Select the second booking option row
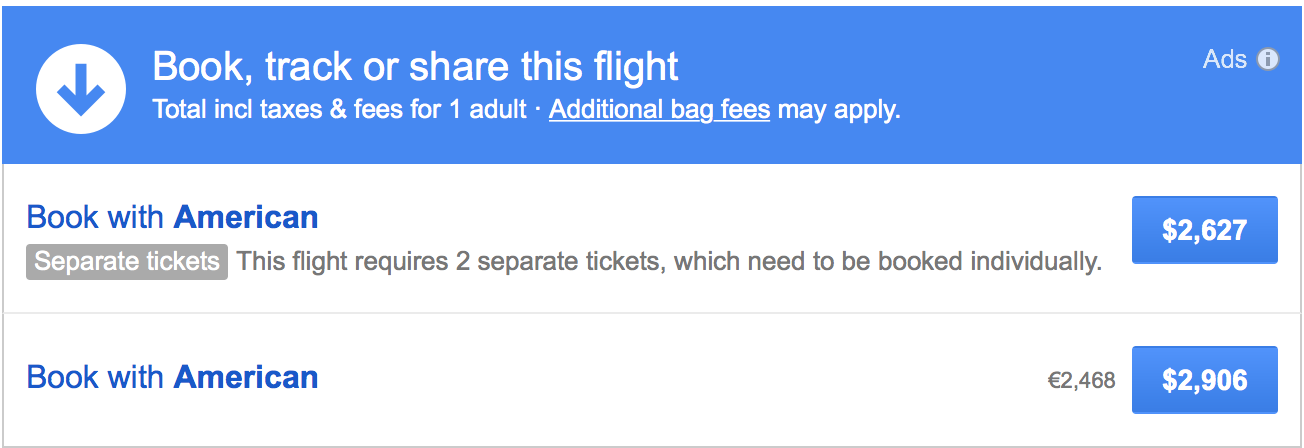1304x448 pixels. coord(652,380)
